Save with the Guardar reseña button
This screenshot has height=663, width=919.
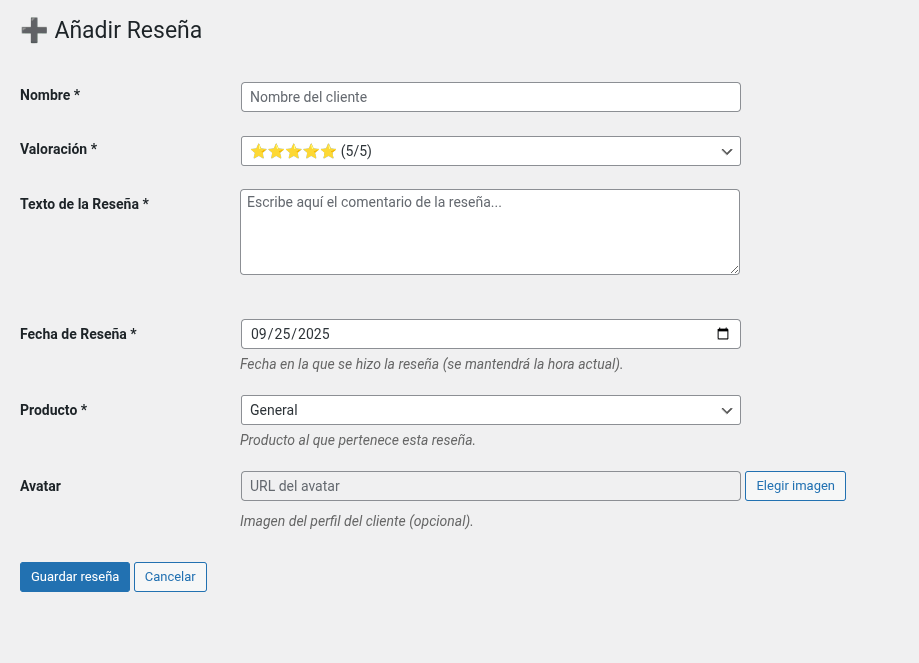75,577
